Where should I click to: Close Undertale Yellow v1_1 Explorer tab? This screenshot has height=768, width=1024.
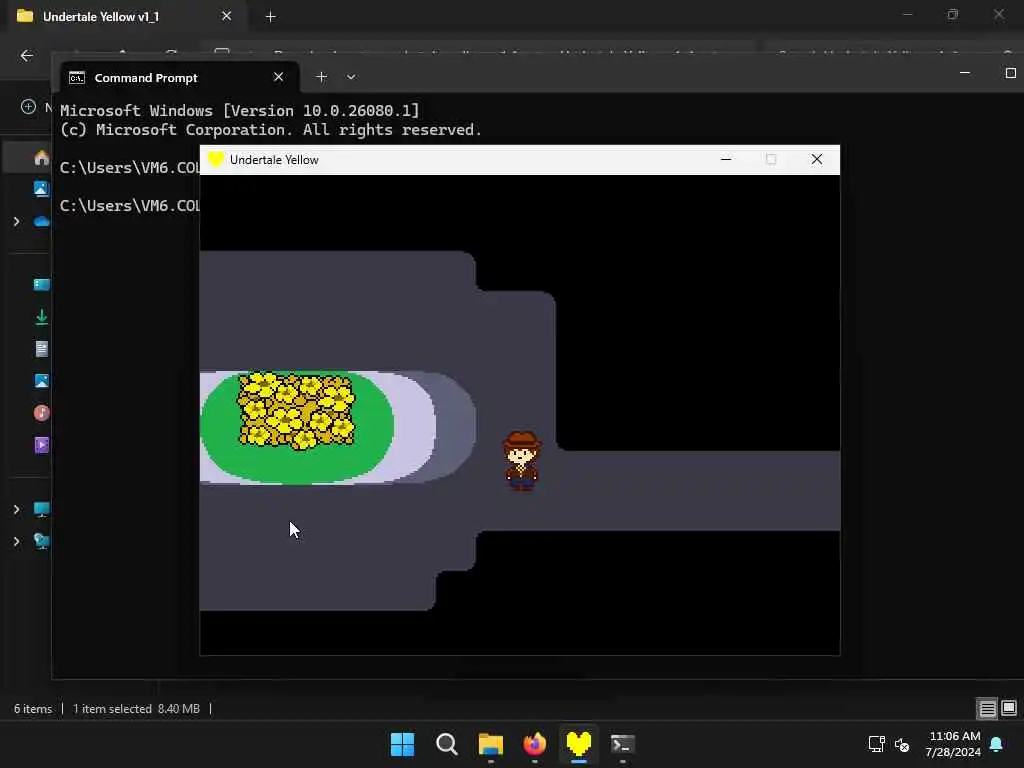pos(227,16)
